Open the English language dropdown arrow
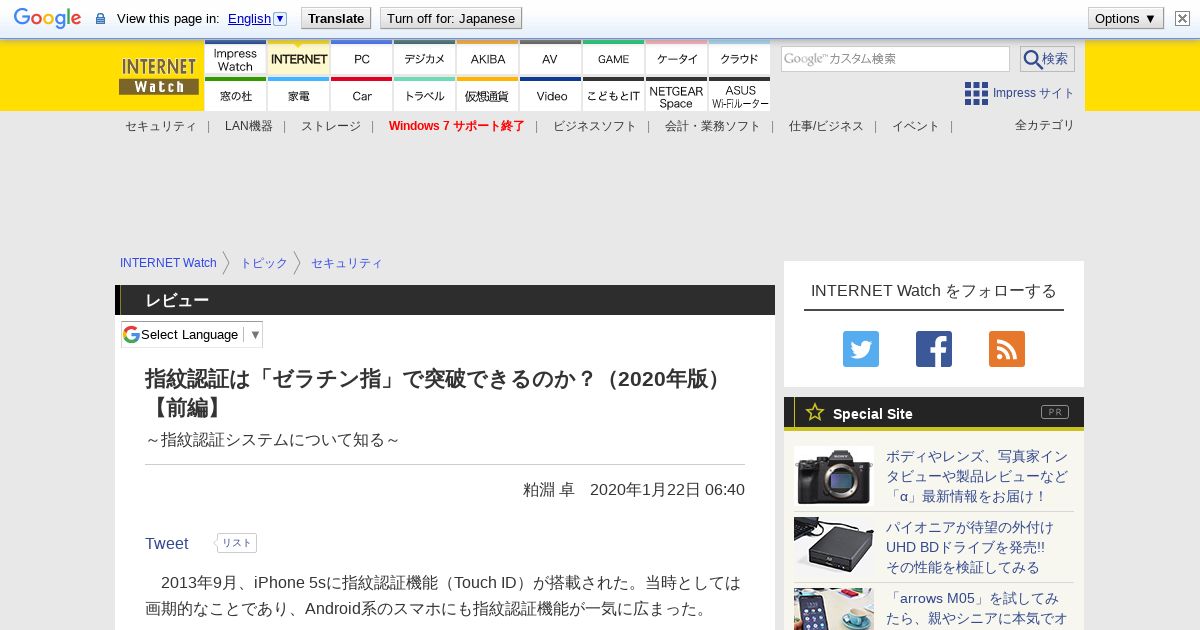The width and height of the screenshot is (1200, 630). tap(280, 18)
